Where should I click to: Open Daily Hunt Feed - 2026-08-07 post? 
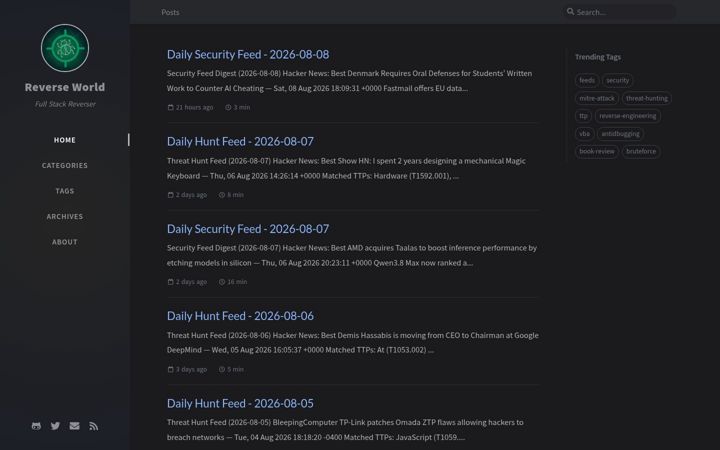pos(240,141)
